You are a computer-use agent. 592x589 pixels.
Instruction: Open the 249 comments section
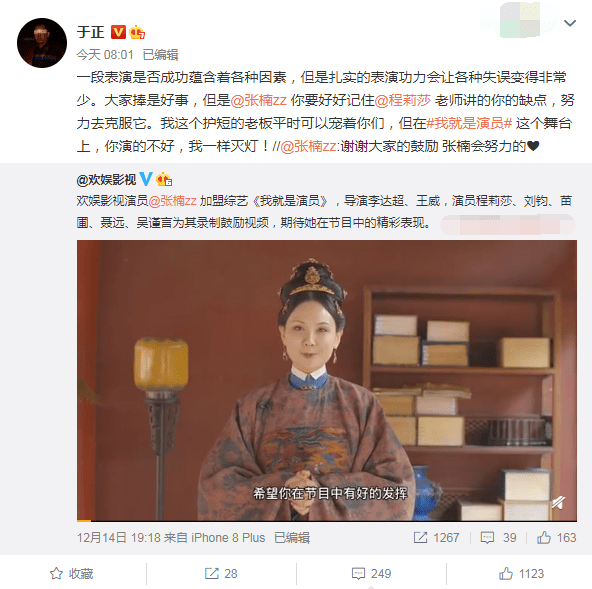click(371, 574)
